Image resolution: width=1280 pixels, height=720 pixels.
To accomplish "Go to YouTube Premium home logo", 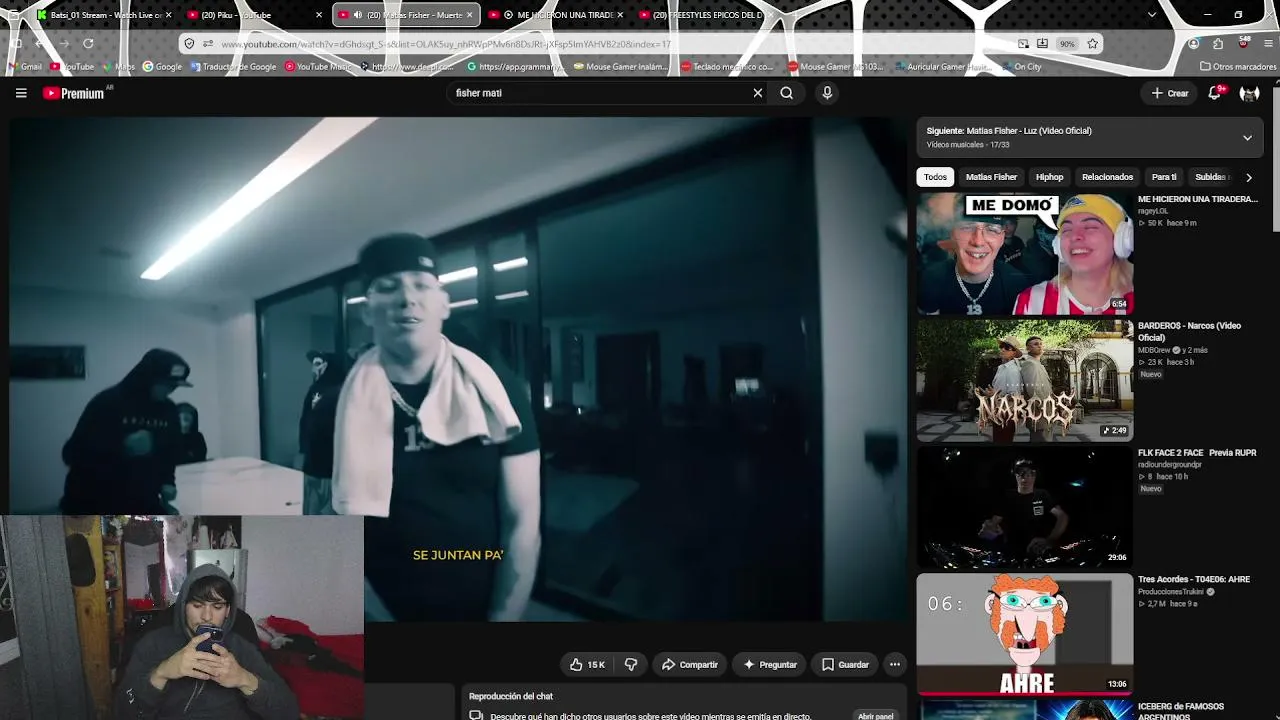I will [74, 93].
